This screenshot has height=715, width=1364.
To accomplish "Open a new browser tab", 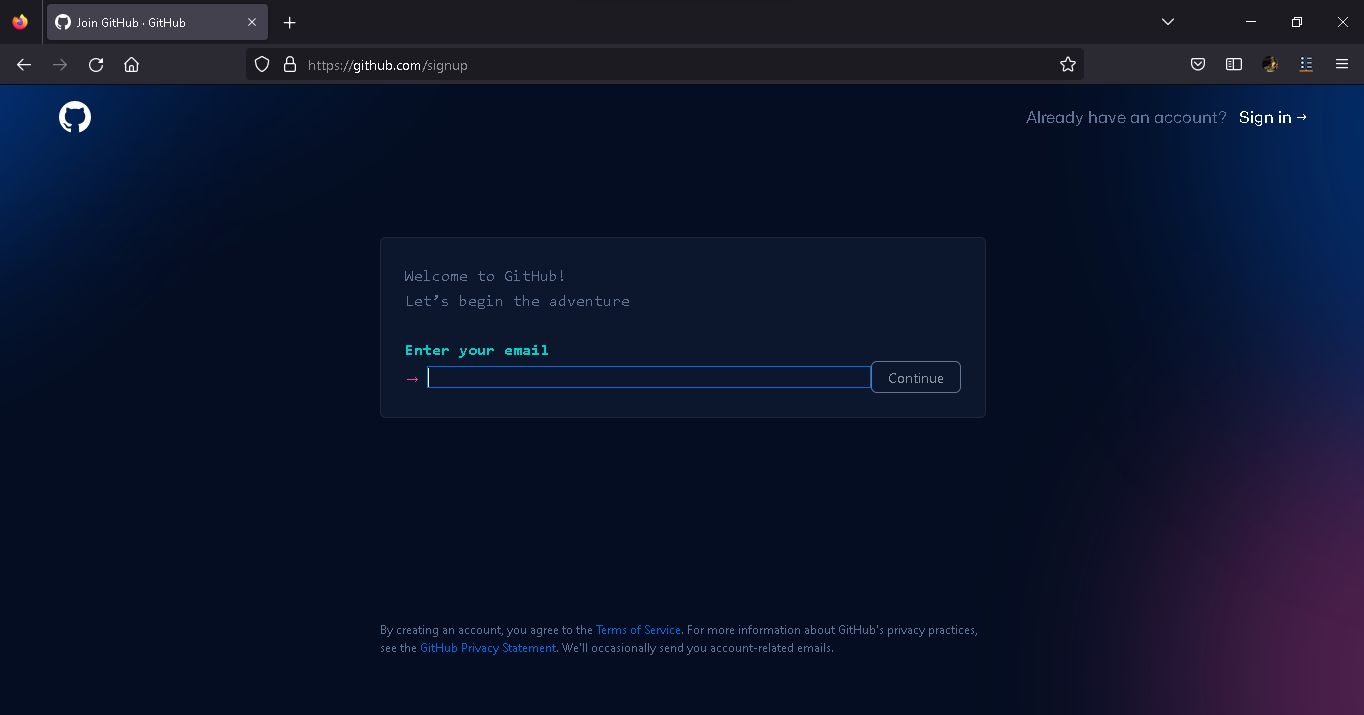I will [289, 21].
